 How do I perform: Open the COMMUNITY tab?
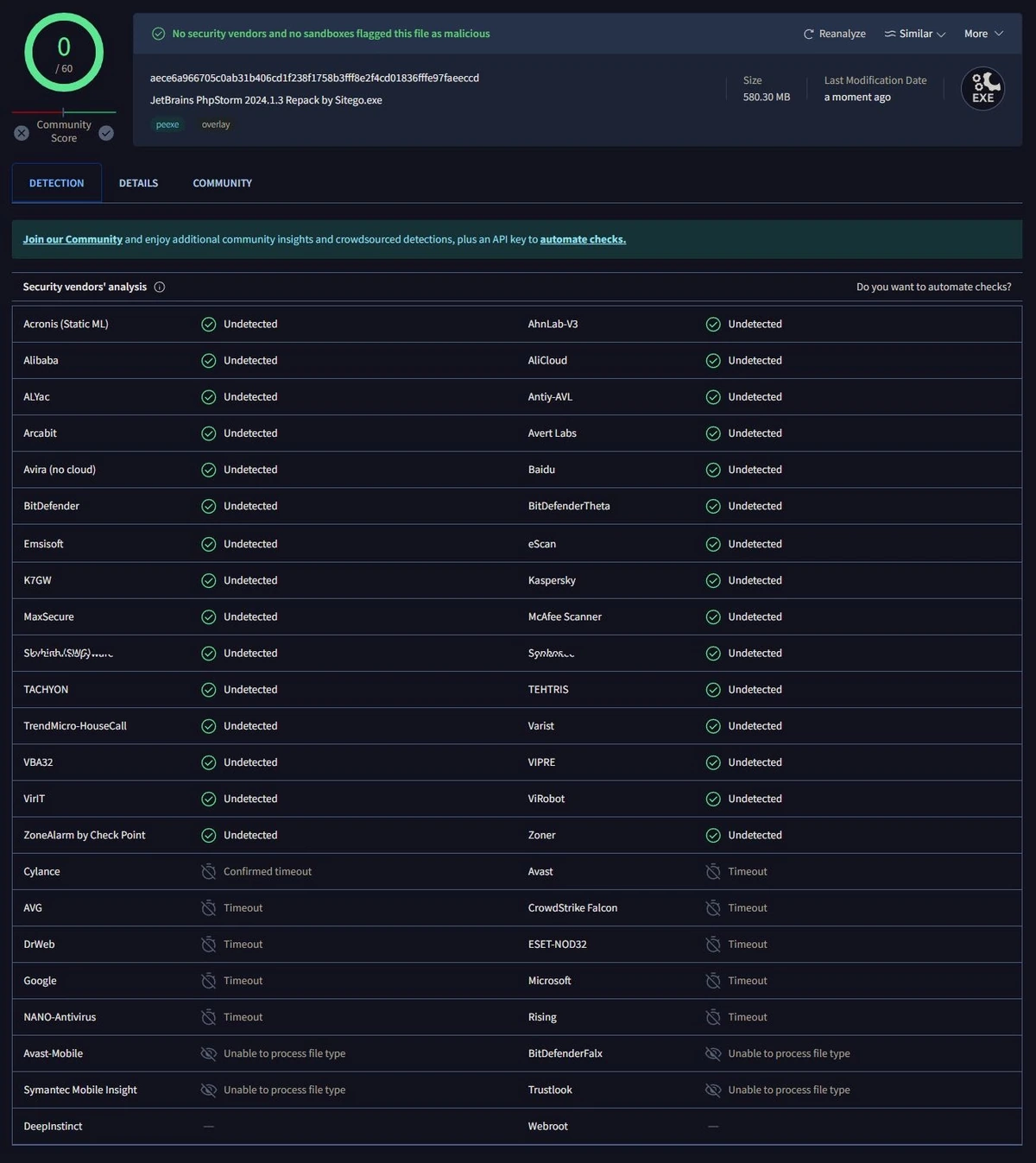[x=222, y=183]
